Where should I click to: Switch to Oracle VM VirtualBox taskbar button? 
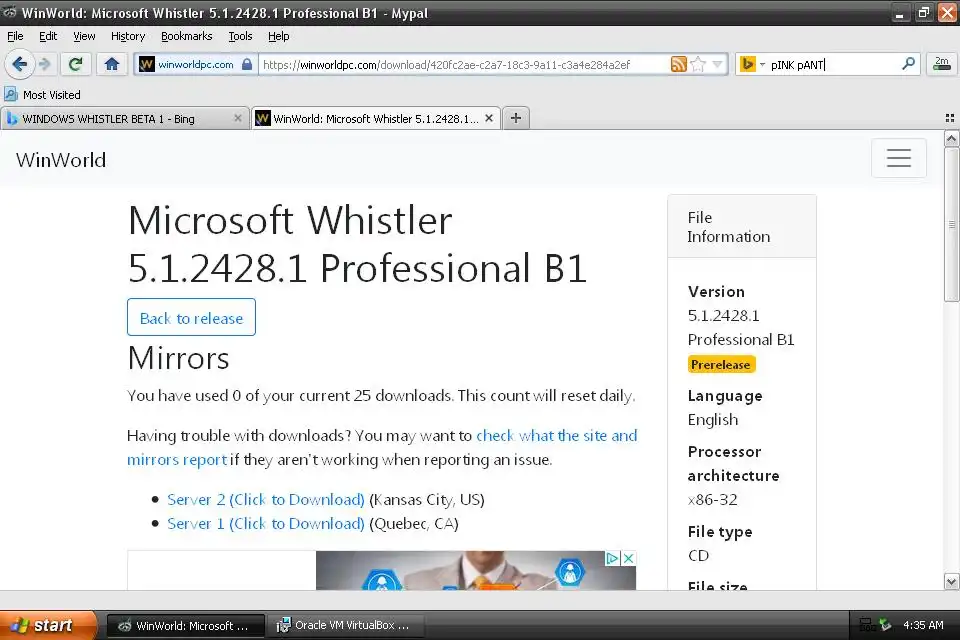pyautogui.click(x=345, y=625)
